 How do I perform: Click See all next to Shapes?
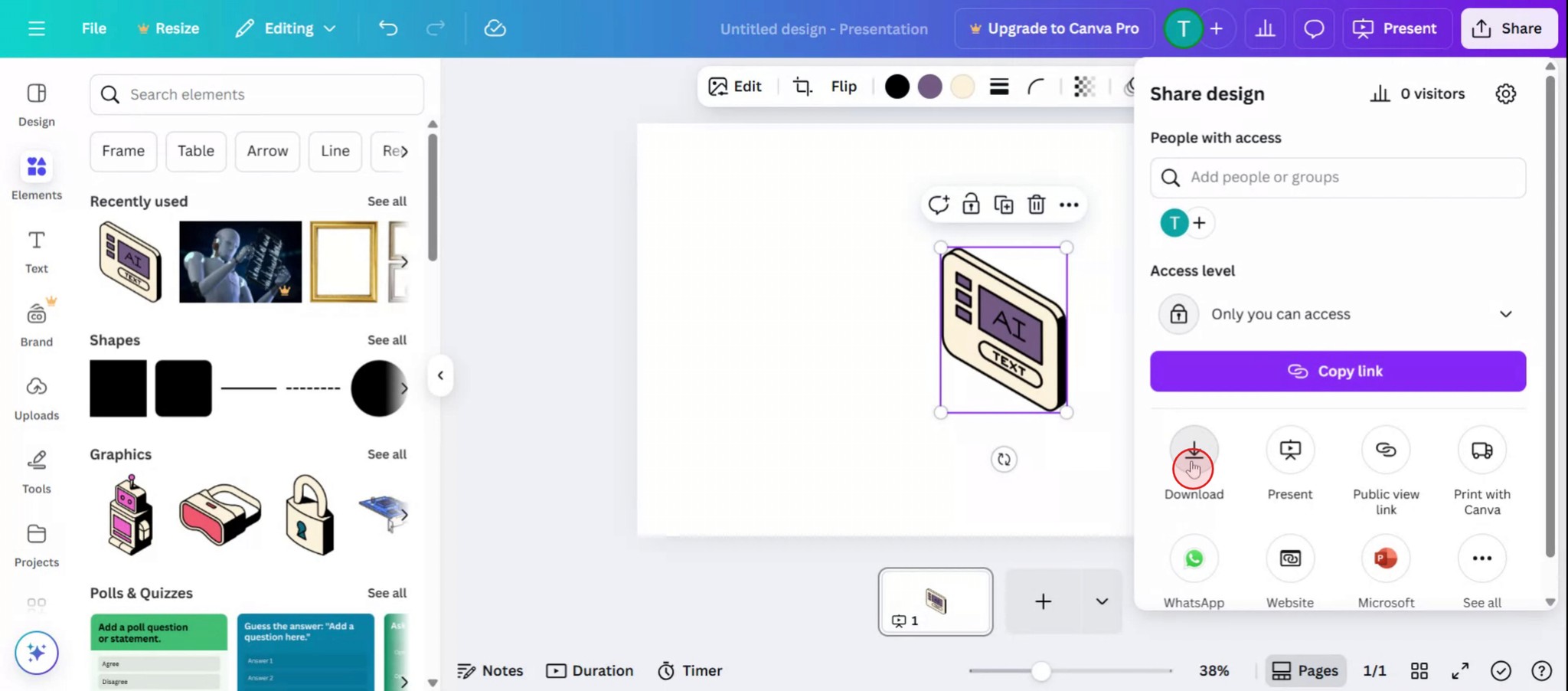[387, 339]
